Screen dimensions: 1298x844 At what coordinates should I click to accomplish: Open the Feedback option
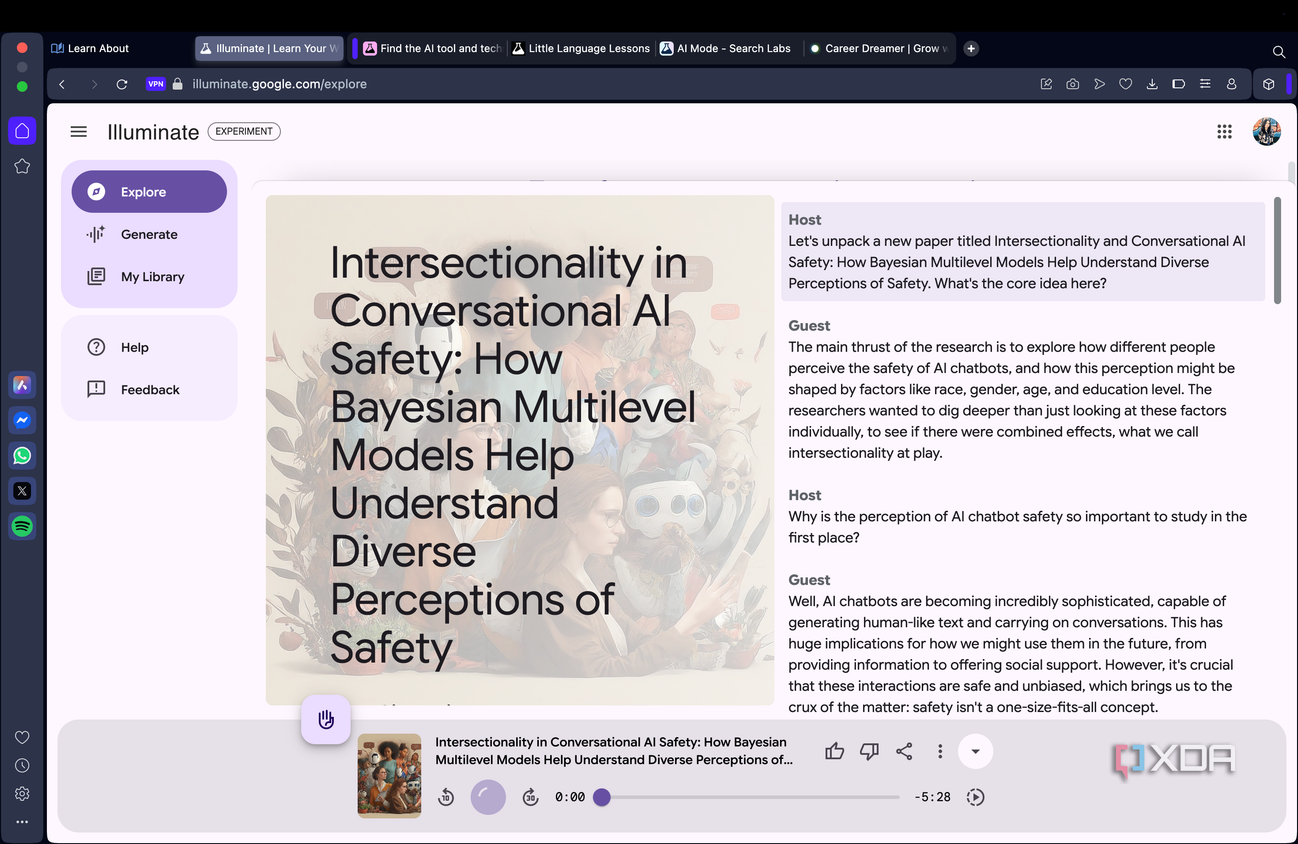149,390
